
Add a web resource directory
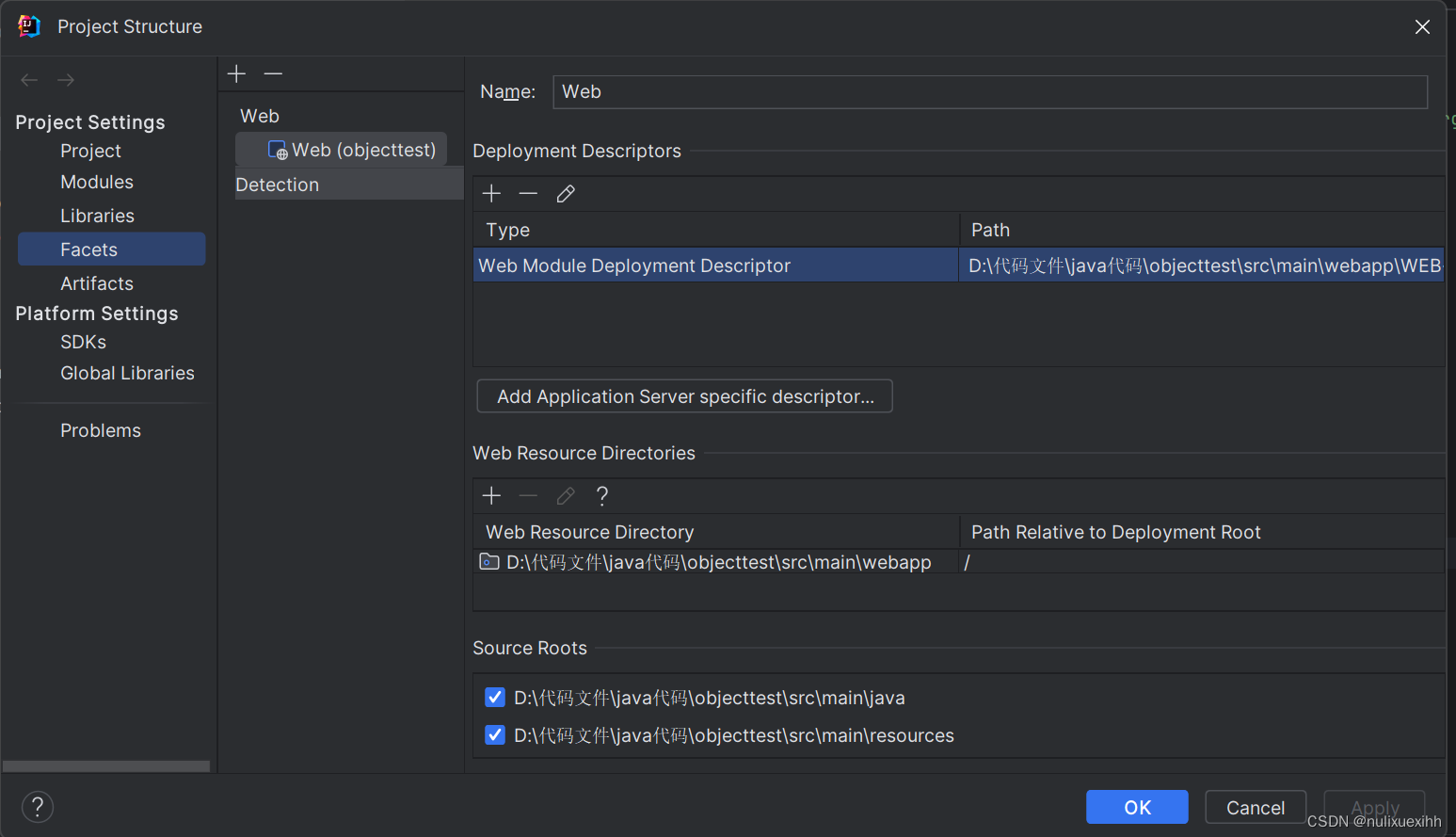point(491,496)
